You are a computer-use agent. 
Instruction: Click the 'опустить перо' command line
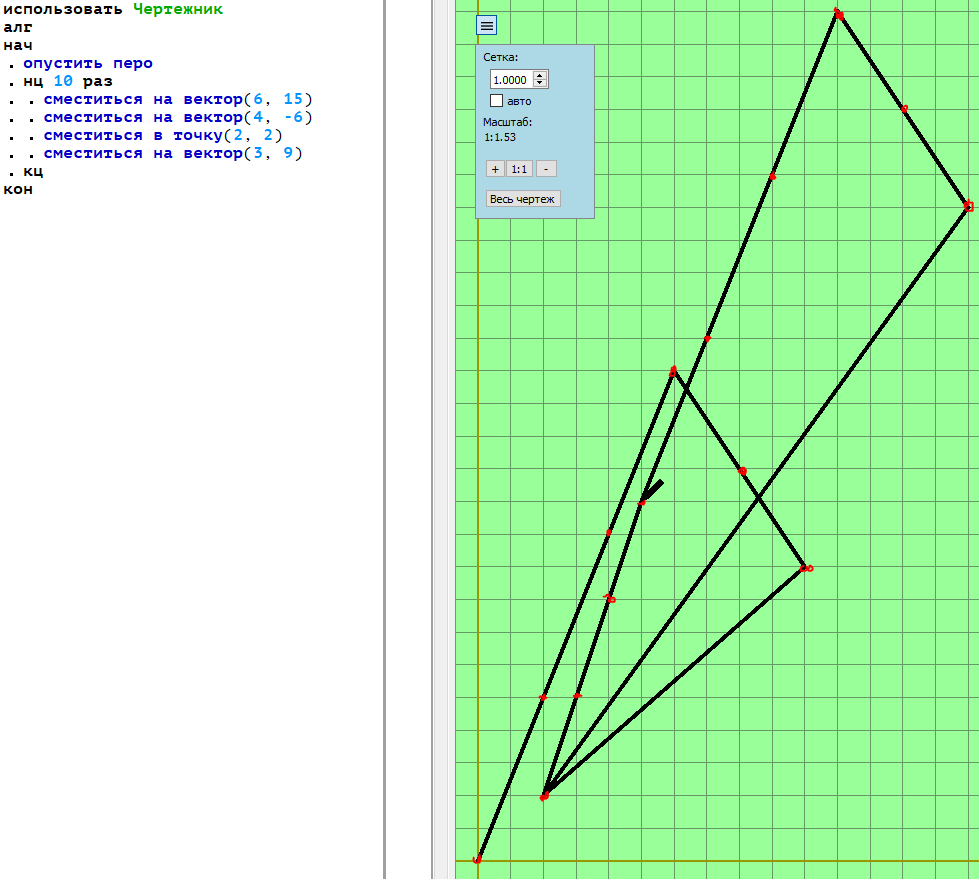pyautogui.click(x=88, y=63)
